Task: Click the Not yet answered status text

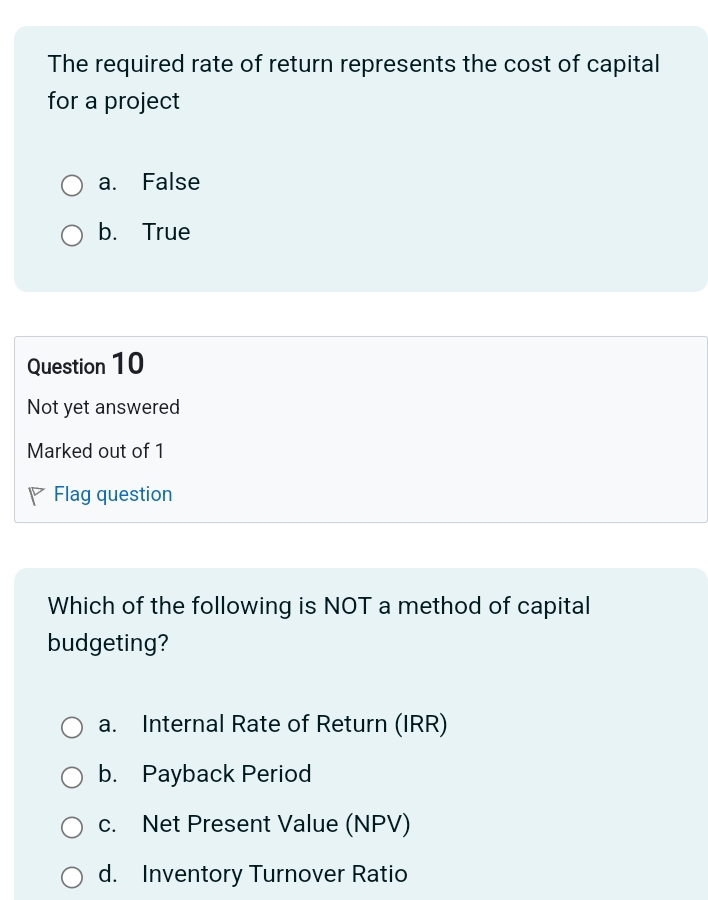Action: point(103,407)
